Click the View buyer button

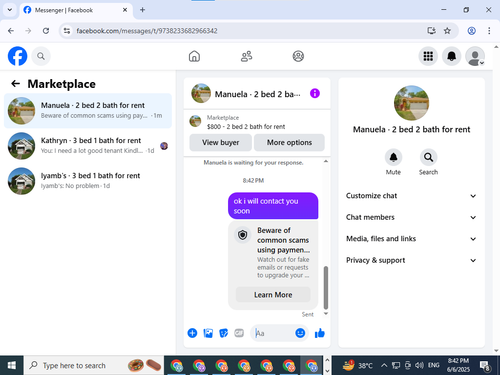(220, 142)
